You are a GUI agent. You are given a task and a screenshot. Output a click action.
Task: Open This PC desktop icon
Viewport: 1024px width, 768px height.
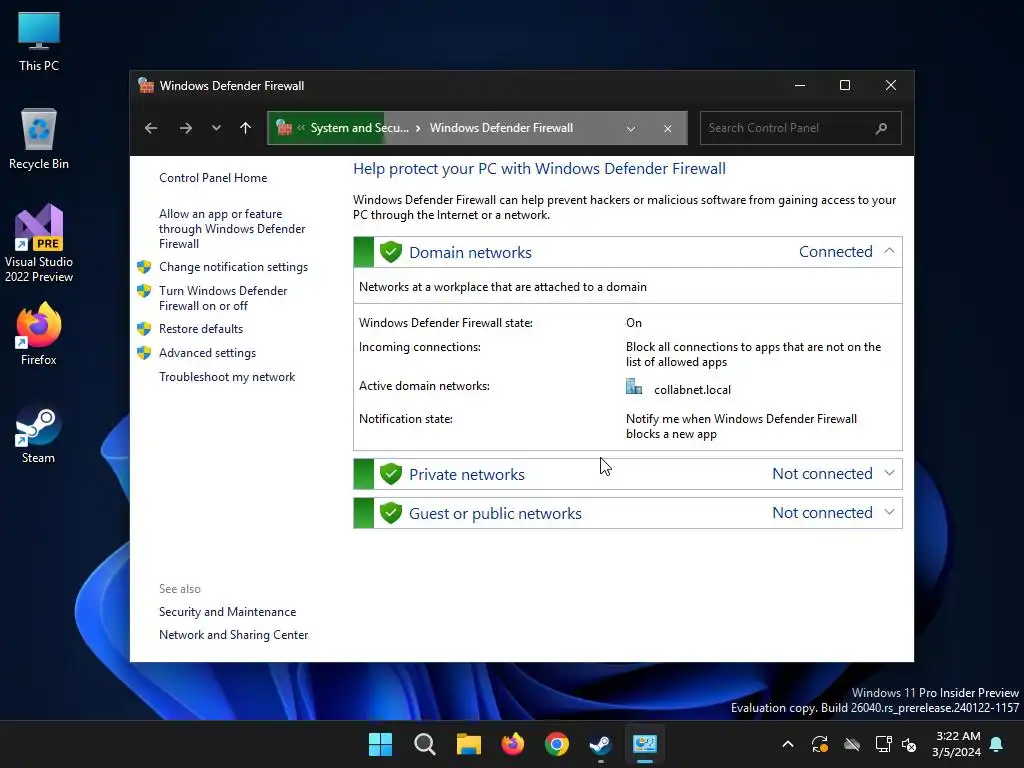(39, 41)
